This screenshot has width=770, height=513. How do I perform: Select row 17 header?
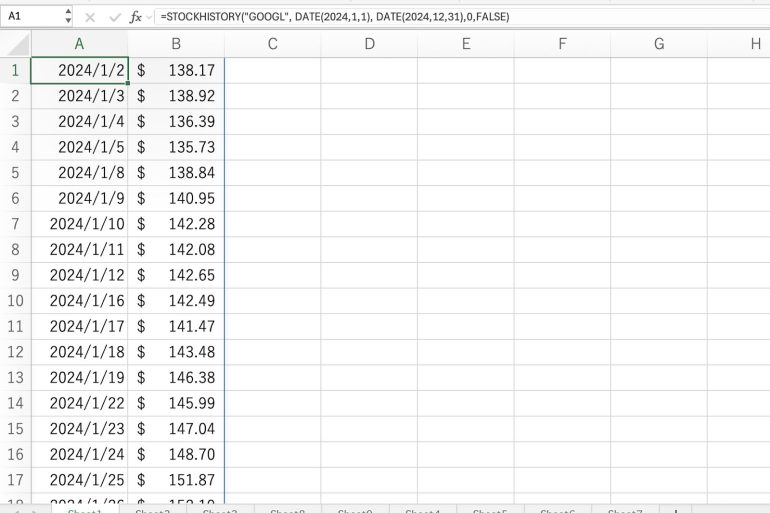pos(15,480)
